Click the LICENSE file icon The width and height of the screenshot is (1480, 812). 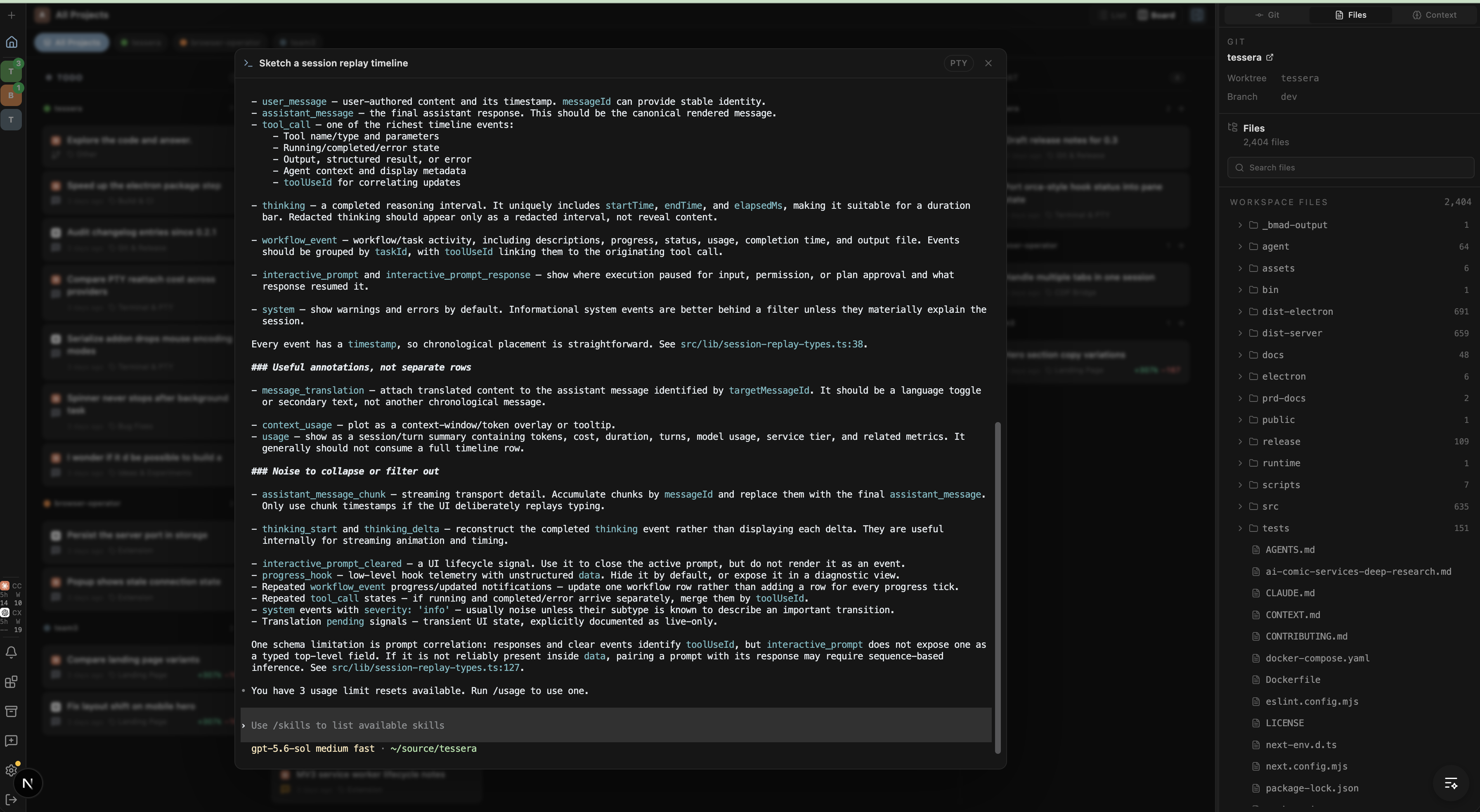pyautogui.click(x=1256, y=723)
